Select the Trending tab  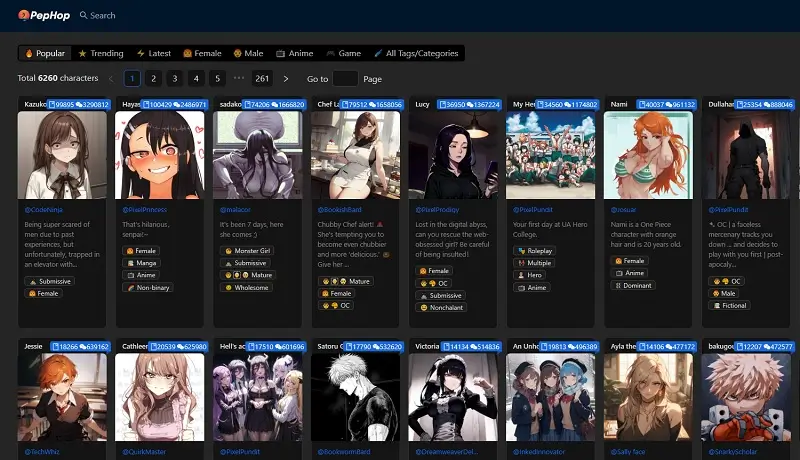pos(100,53)
